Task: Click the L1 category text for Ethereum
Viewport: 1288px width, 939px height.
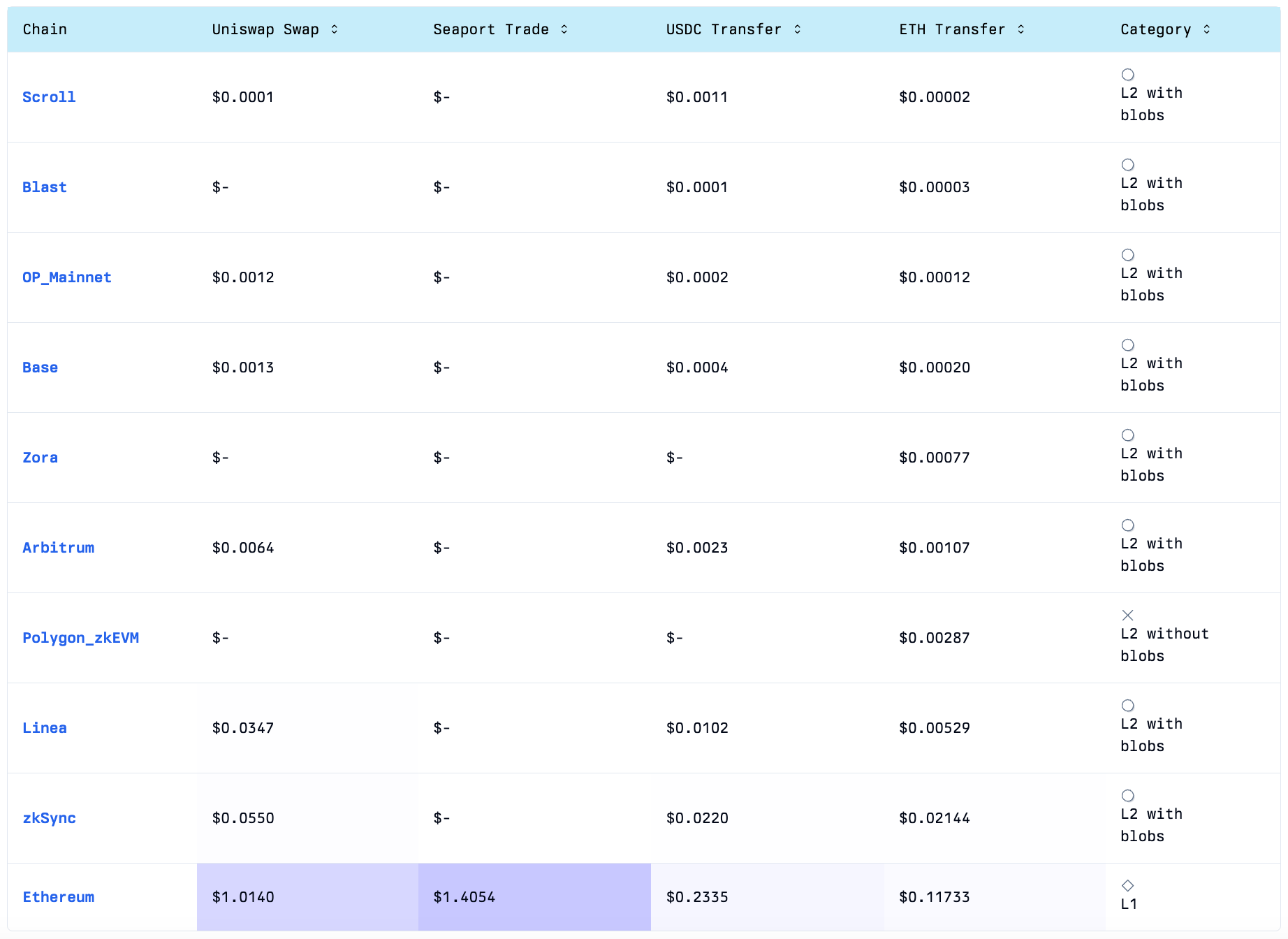Action: pyautogui.click(x=1129, y=904)
